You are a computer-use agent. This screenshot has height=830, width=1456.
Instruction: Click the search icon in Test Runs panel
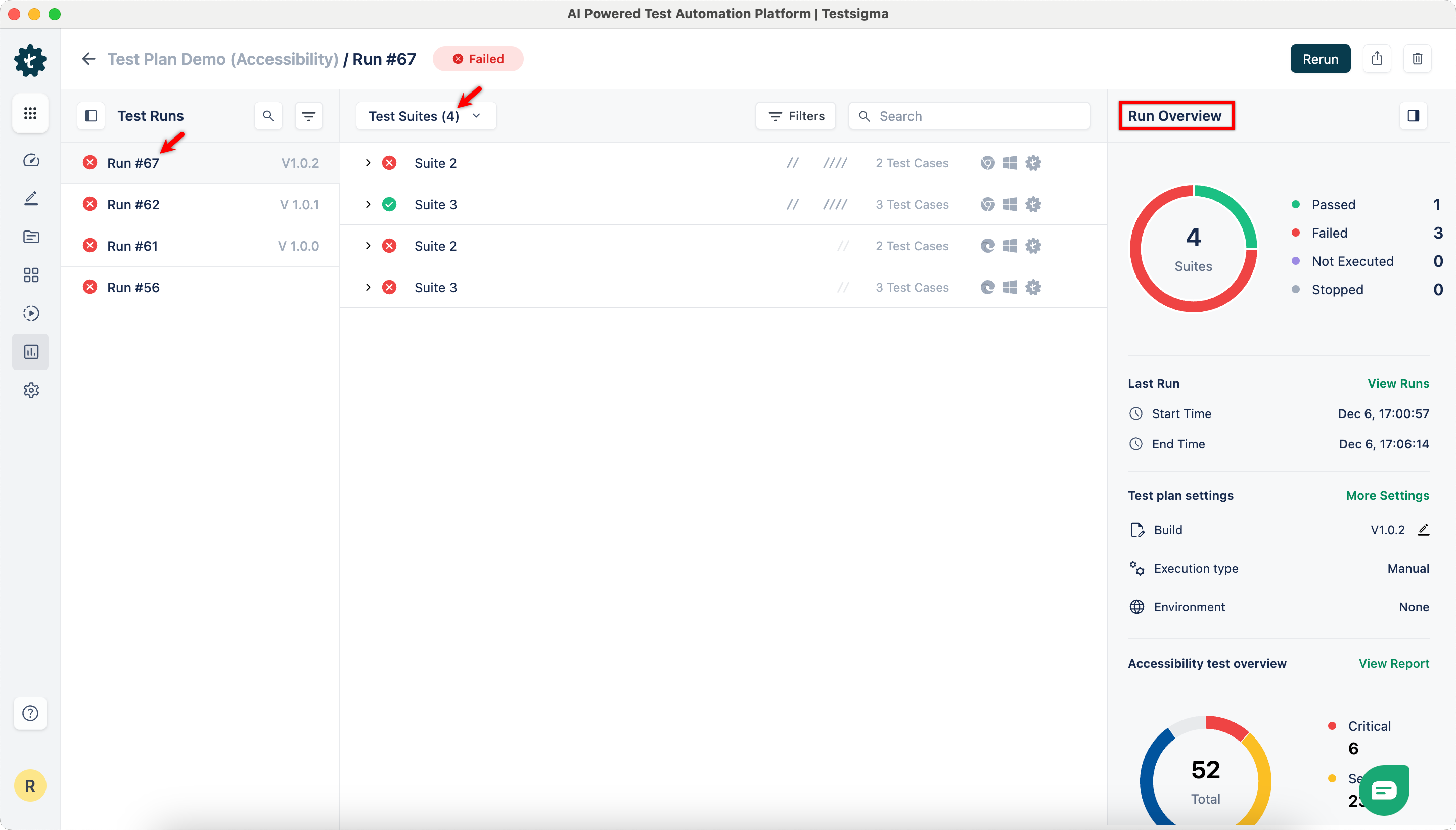[x=268, y=116]
